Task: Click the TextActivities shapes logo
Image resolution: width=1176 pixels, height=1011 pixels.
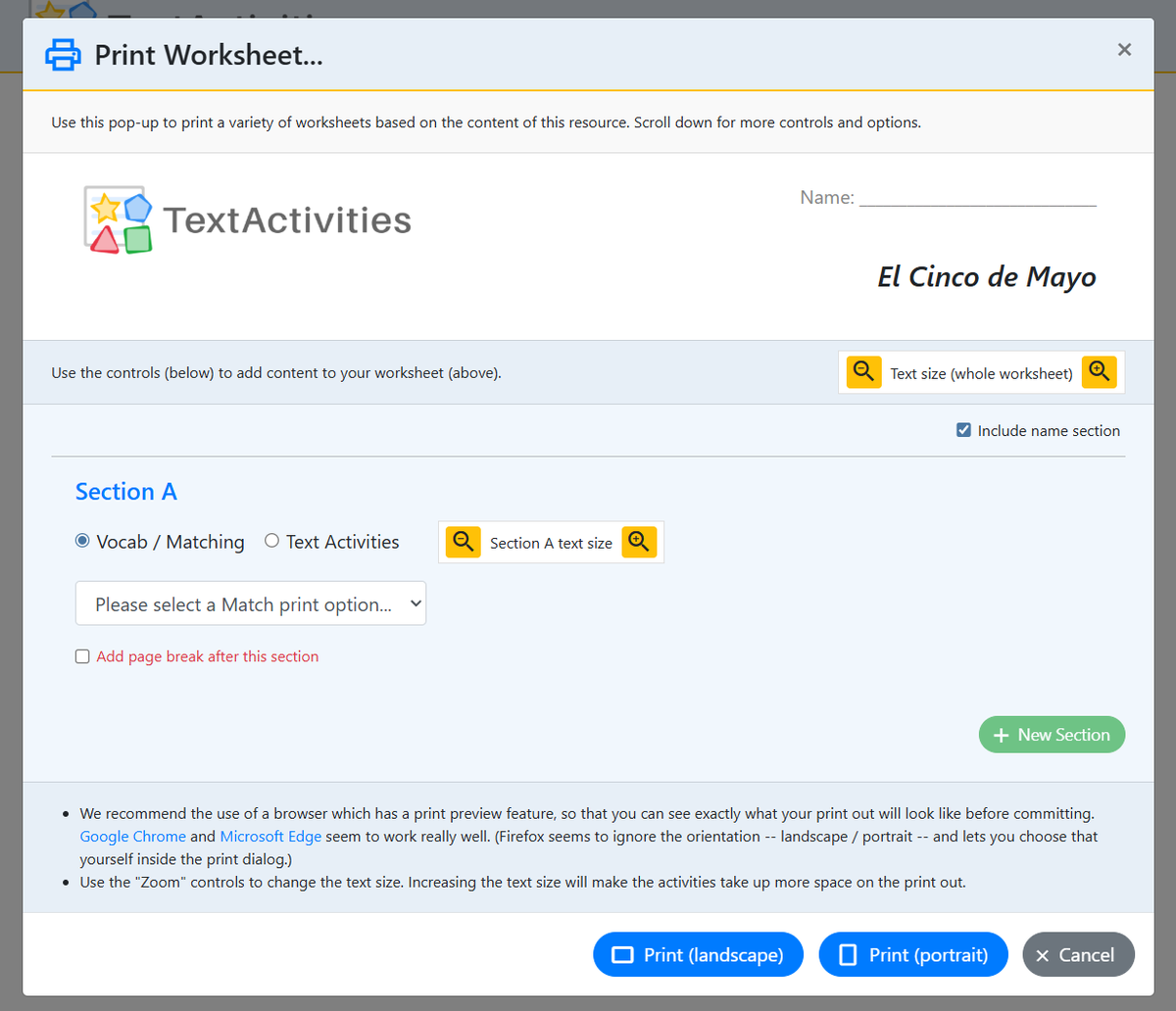Action: click(117, 218)
